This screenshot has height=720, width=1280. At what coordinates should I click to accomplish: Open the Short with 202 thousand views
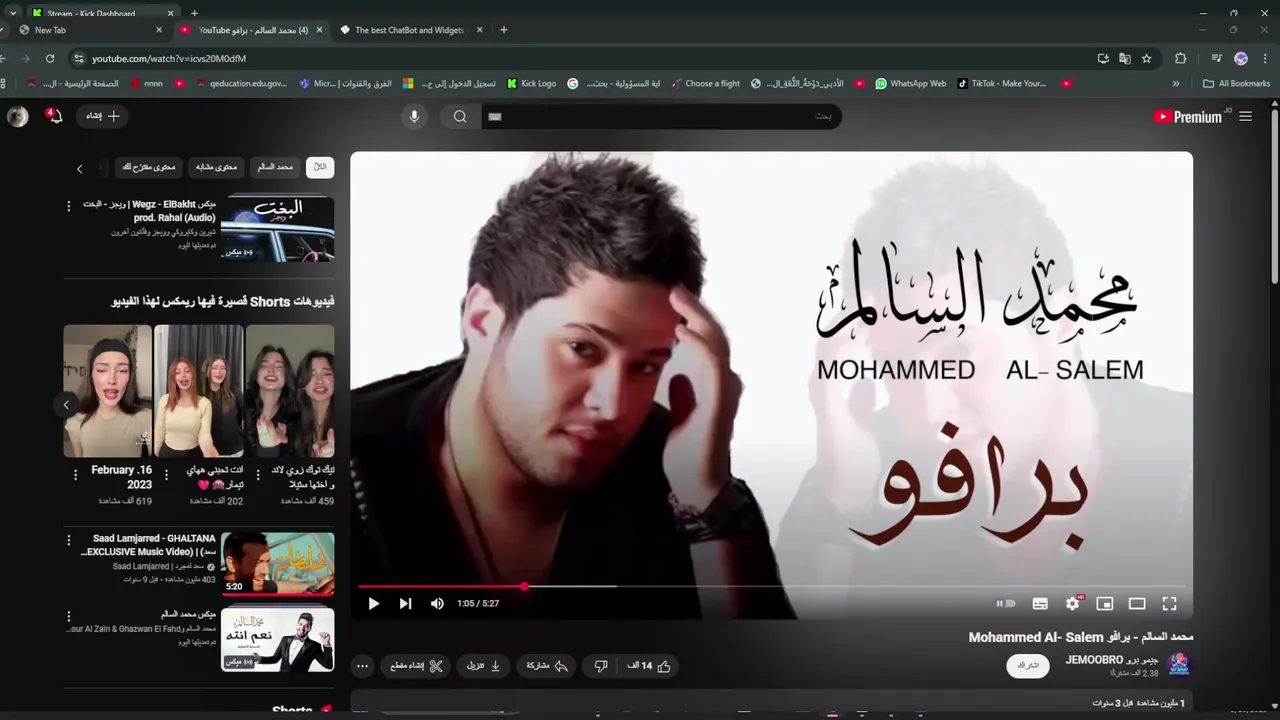(x=199, y=391)
